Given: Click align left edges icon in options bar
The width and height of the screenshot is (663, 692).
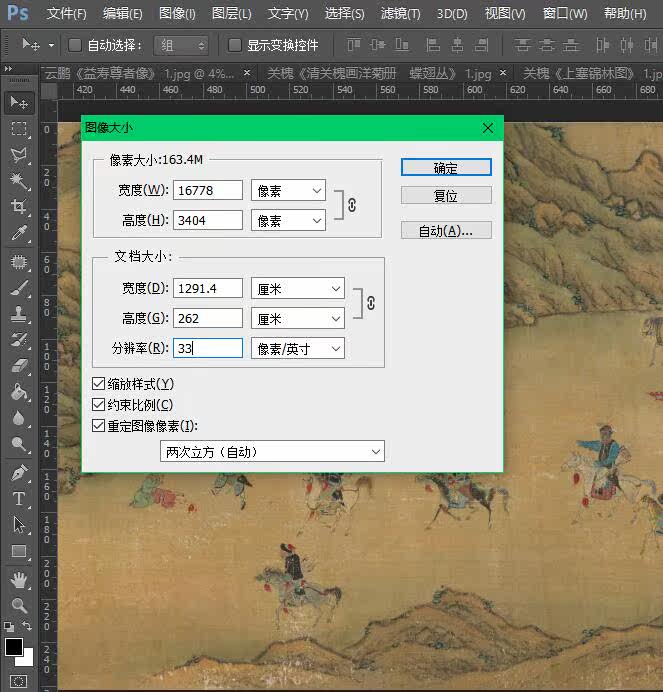Looking at the screenshot, I should point(433,45).
